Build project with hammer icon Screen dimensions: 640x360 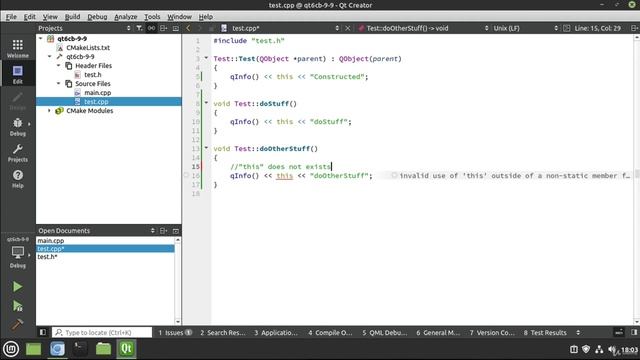[17, 324]
